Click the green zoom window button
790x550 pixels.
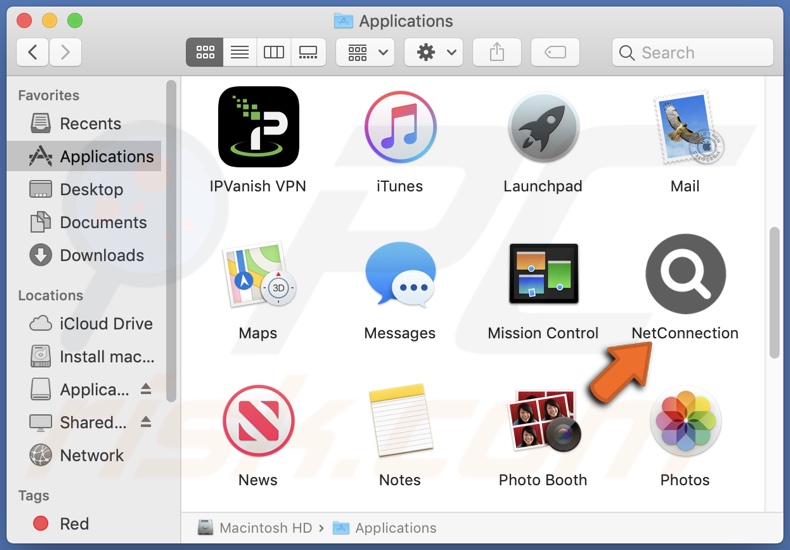coord(75,21)
